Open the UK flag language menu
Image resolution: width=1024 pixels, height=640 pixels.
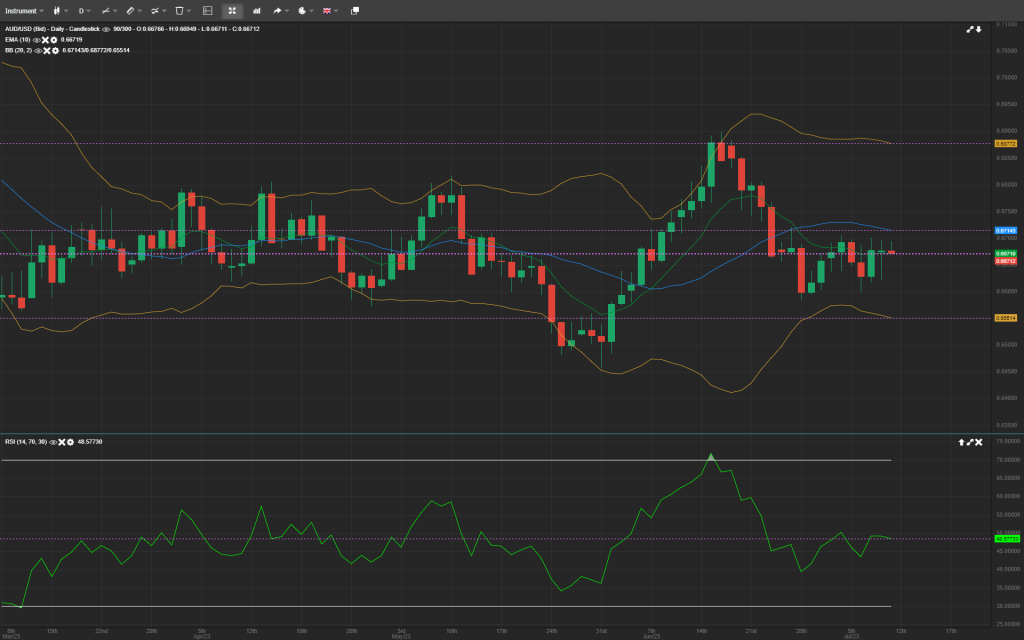pyautogui.click(x=329, y=10)
